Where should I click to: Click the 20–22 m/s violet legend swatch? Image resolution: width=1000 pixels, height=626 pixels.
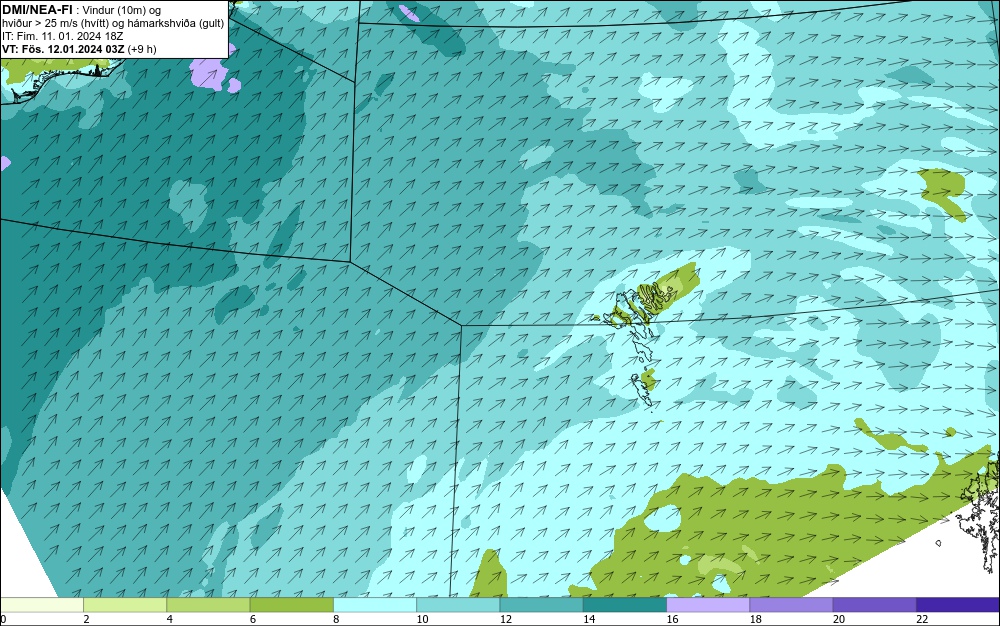[x=874, y=605]
